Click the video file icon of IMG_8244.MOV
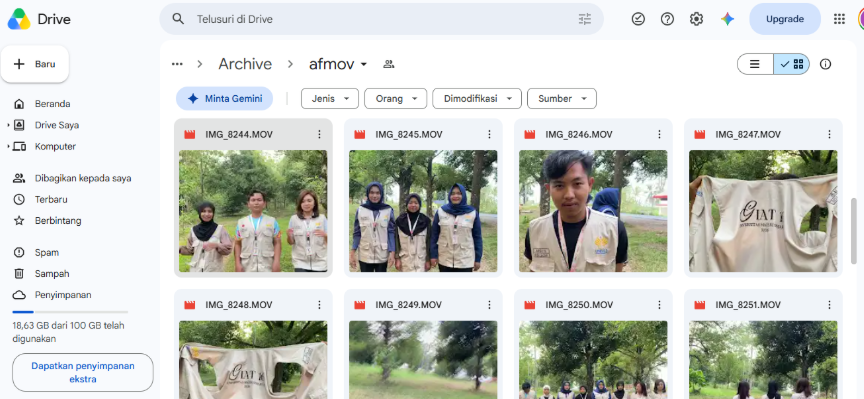 tap(190, 134)
